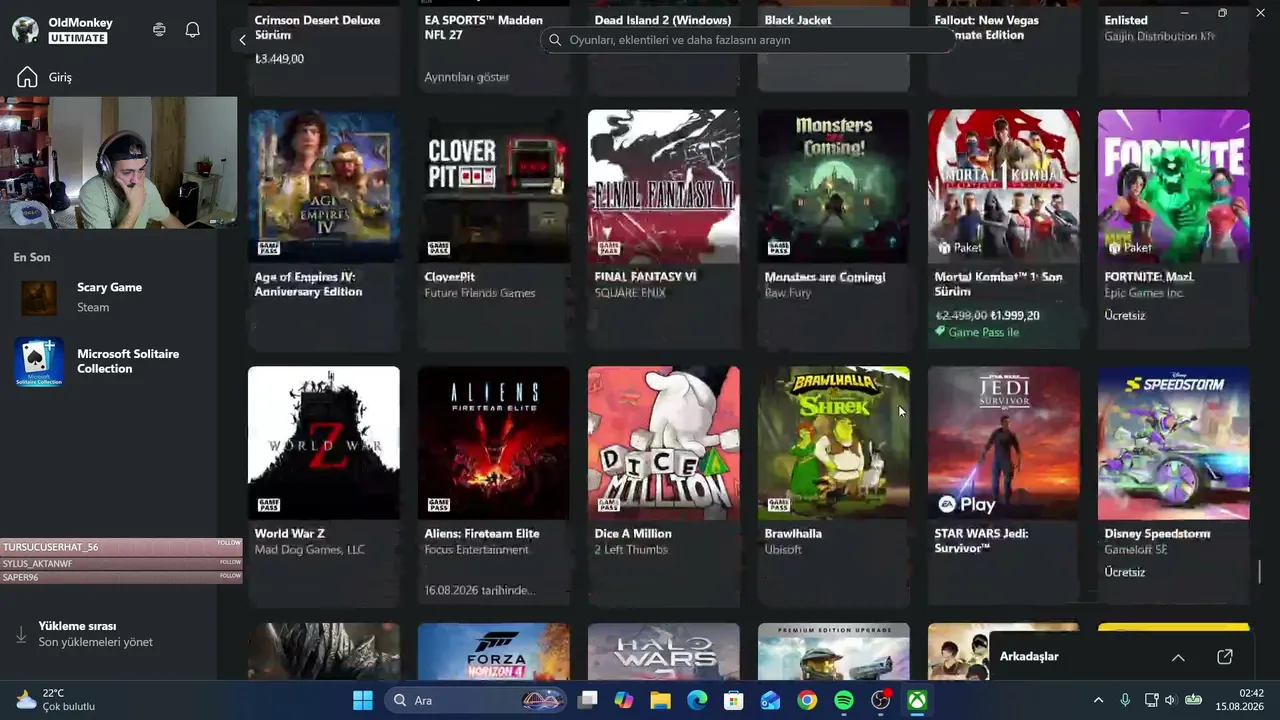Open the FINAL FANTASY VI cover art

pyautogui.click(x=664, y=186)
